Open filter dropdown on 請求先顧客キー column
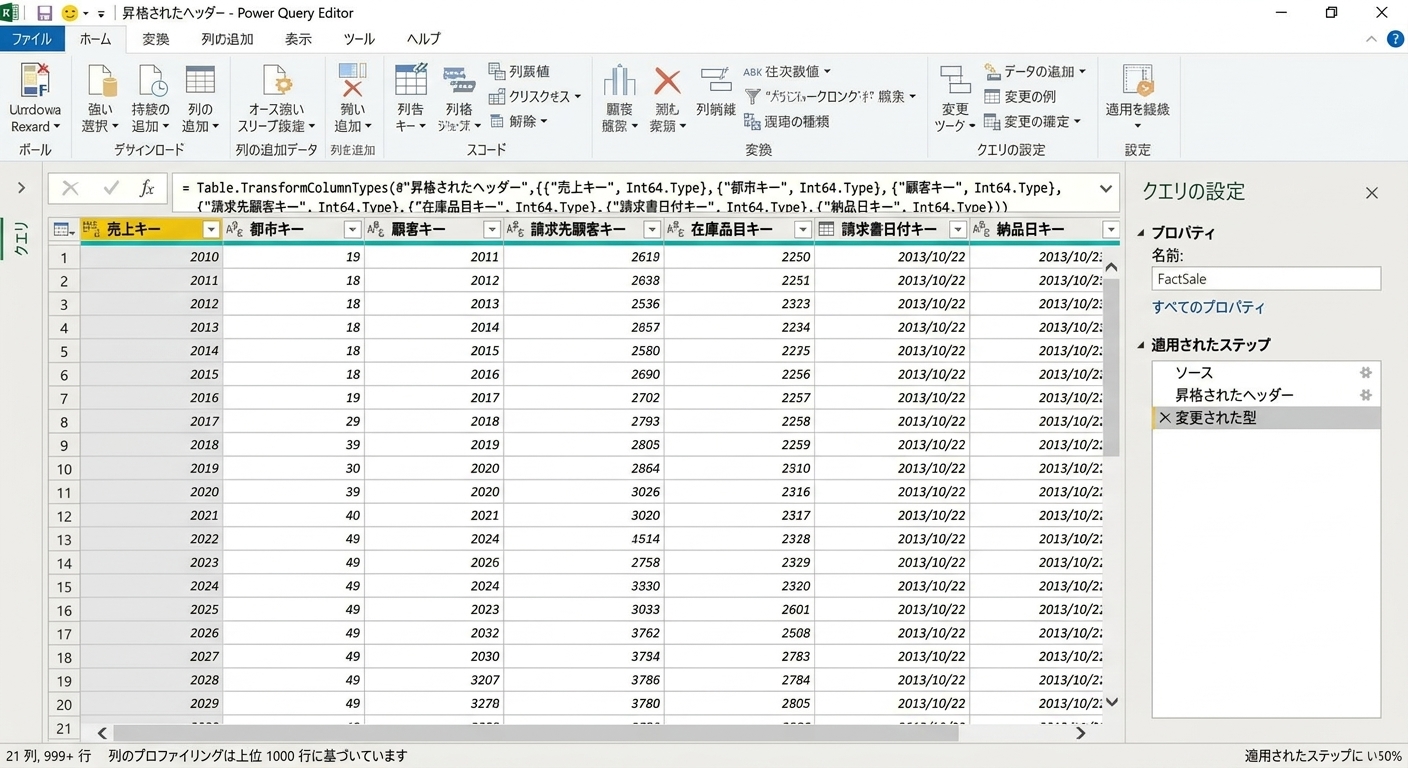Viewport: 1408px width, 768px height. 652,230
